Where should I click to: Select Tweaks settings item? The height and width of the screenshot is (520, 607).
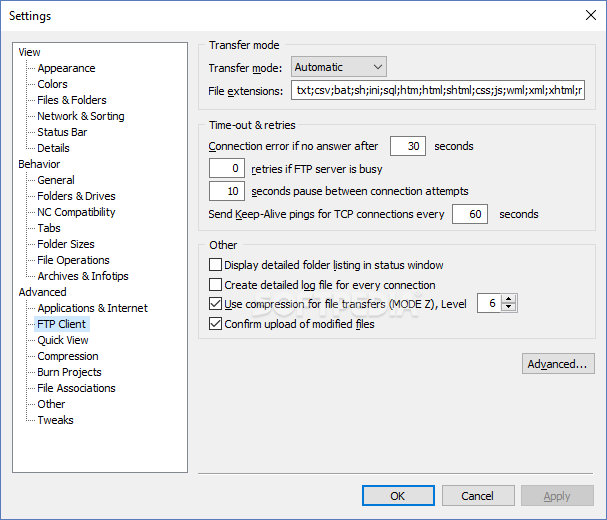click(55, 420)
